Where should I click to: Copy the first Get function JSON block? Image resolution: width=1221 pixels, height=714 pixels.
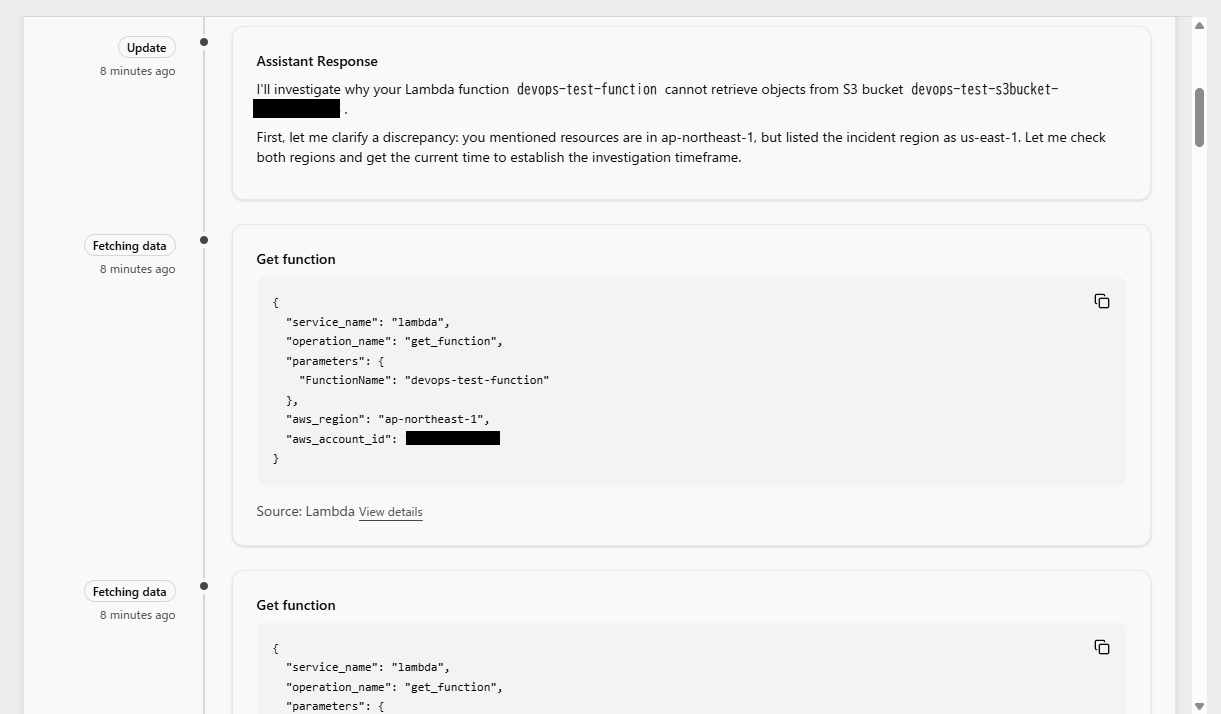coord(1101,301)
